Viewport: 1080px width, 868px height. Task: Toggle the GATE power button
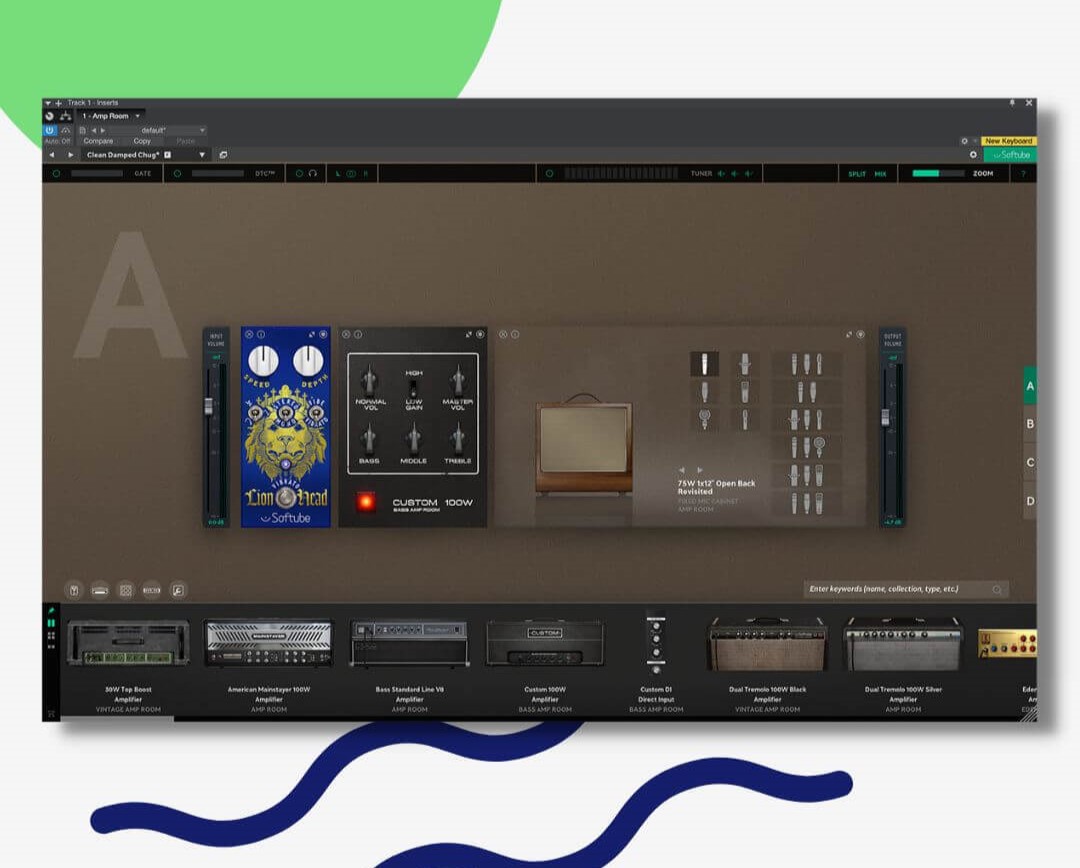[56, 173]
